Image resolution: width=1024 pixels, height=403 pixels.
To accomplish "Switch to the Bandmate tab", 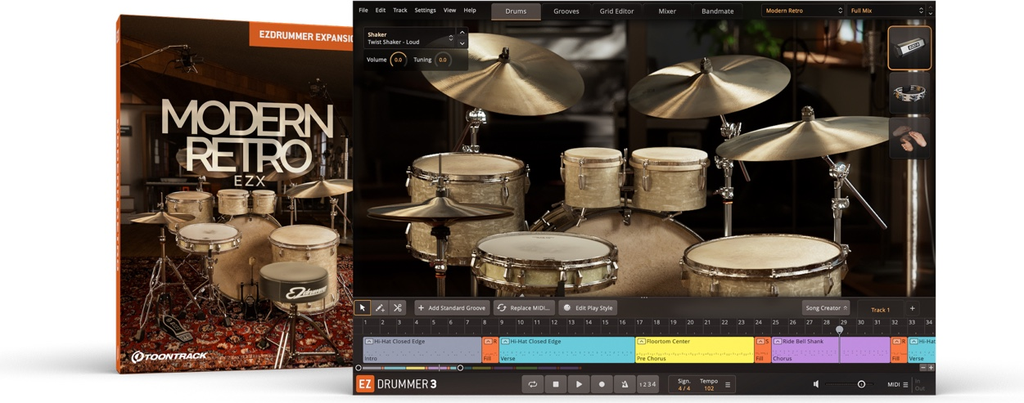I will pyautogui.click(x=717, y=11).
